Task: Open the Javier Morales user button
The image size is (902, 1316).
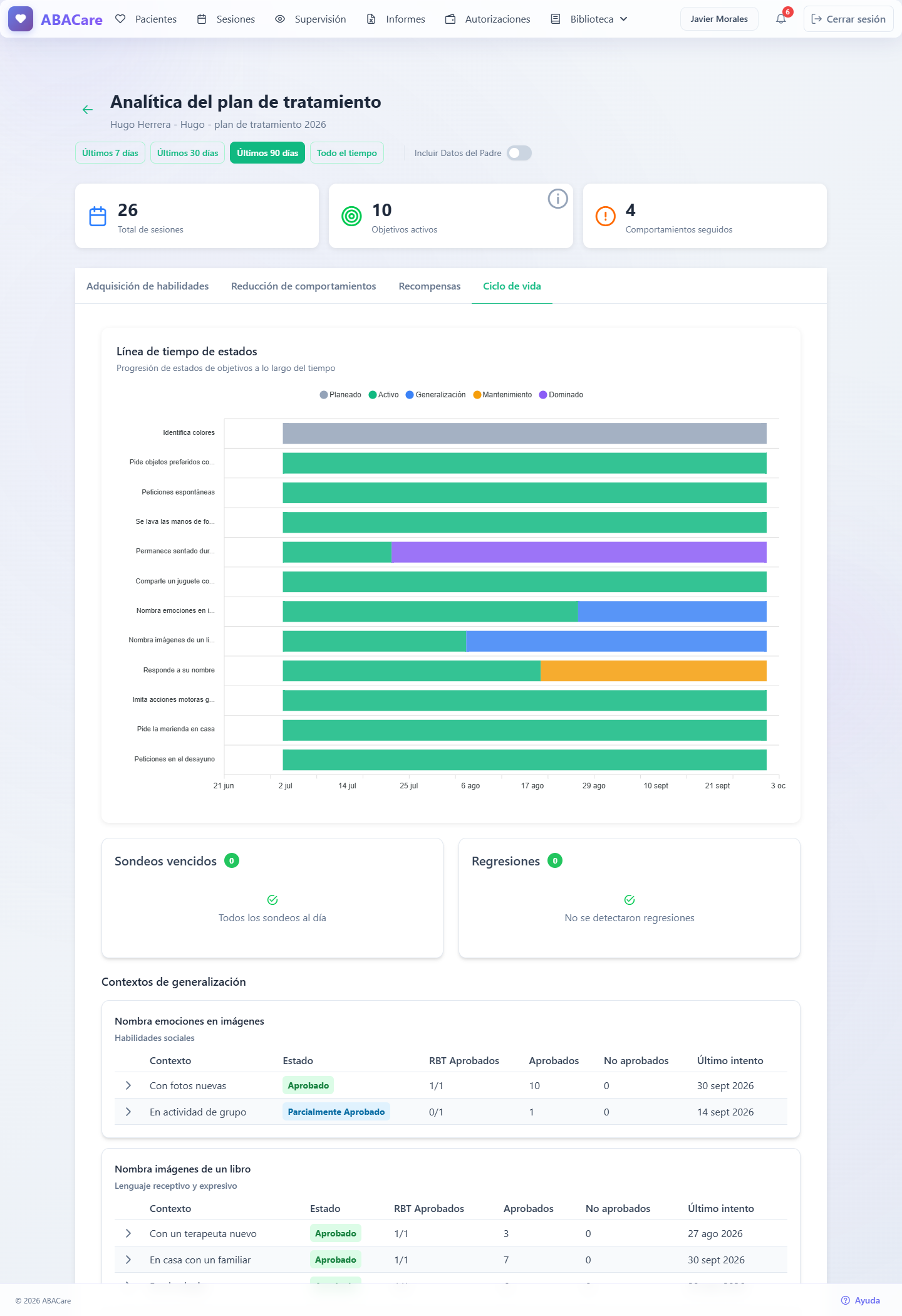Action: point(719,19)
